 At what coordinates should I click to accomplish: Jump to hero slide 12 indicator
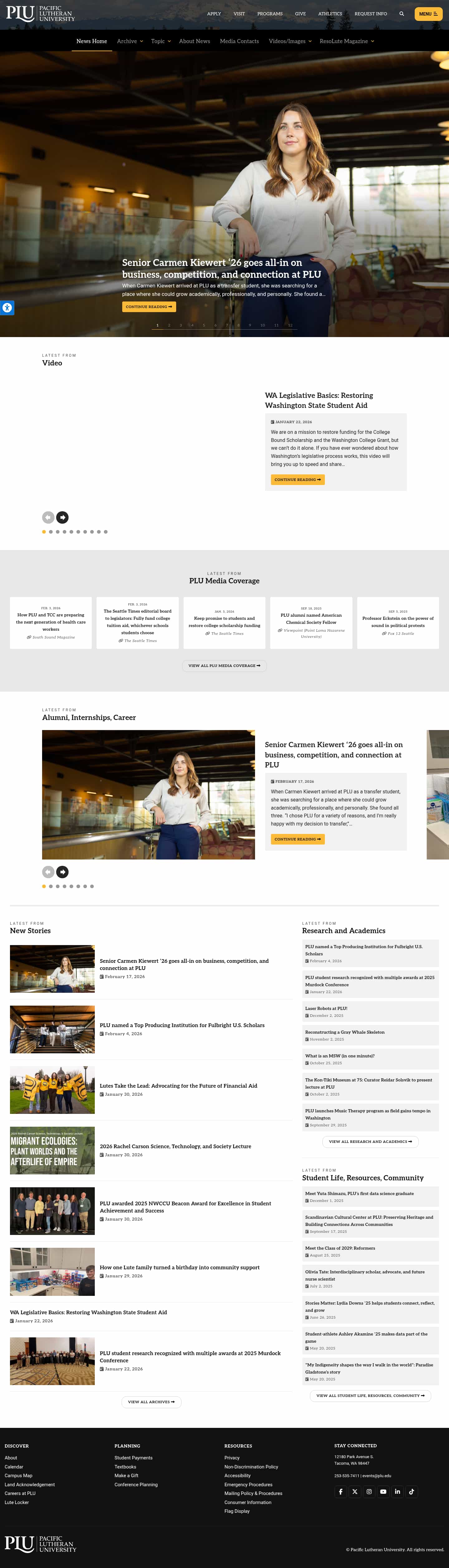(290, 325)
